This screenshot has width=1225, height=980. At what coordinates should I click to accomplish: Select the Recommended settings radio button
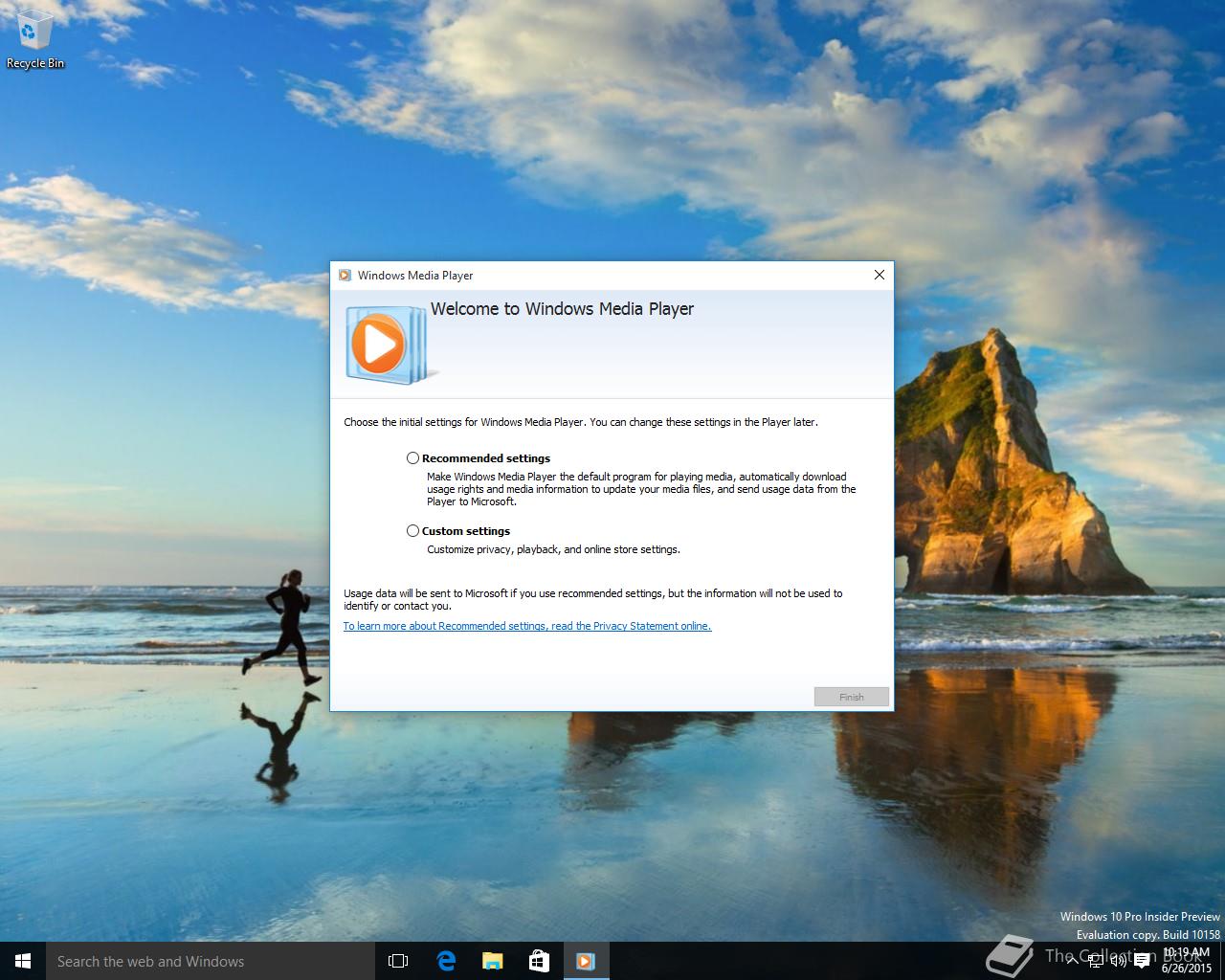pyautogui.click(x=412, y=458)
